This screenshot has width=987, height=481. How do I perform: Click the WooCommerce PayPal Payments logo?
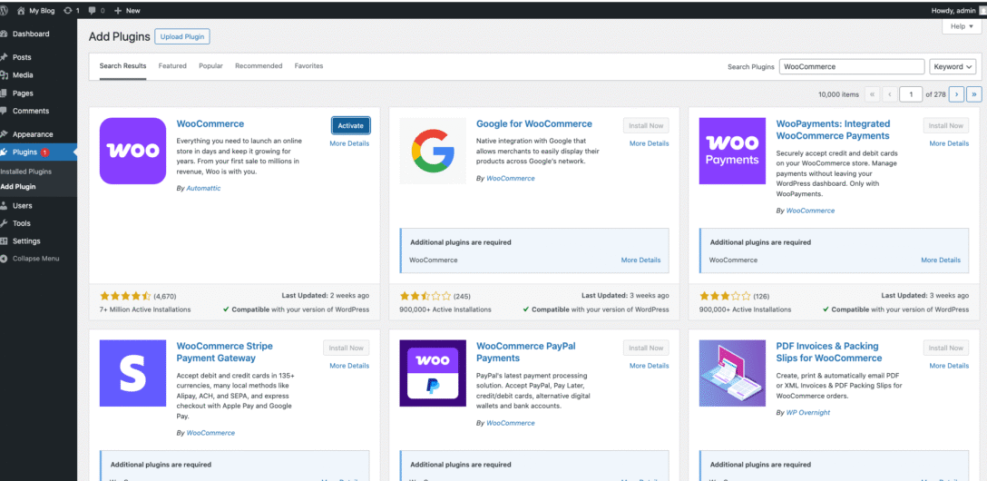tap(432, 373)
